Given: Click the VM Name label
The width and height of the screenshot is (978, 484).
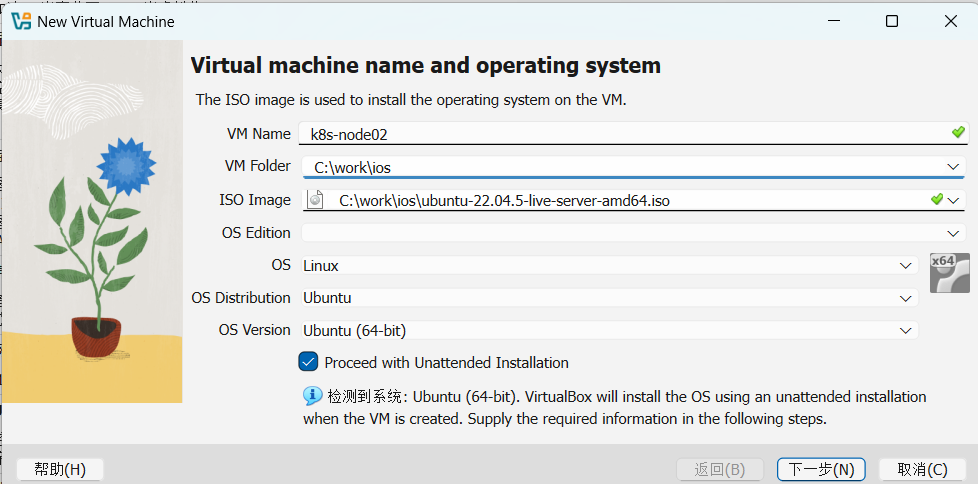Looking at the screenshot, I should (259, 134).
